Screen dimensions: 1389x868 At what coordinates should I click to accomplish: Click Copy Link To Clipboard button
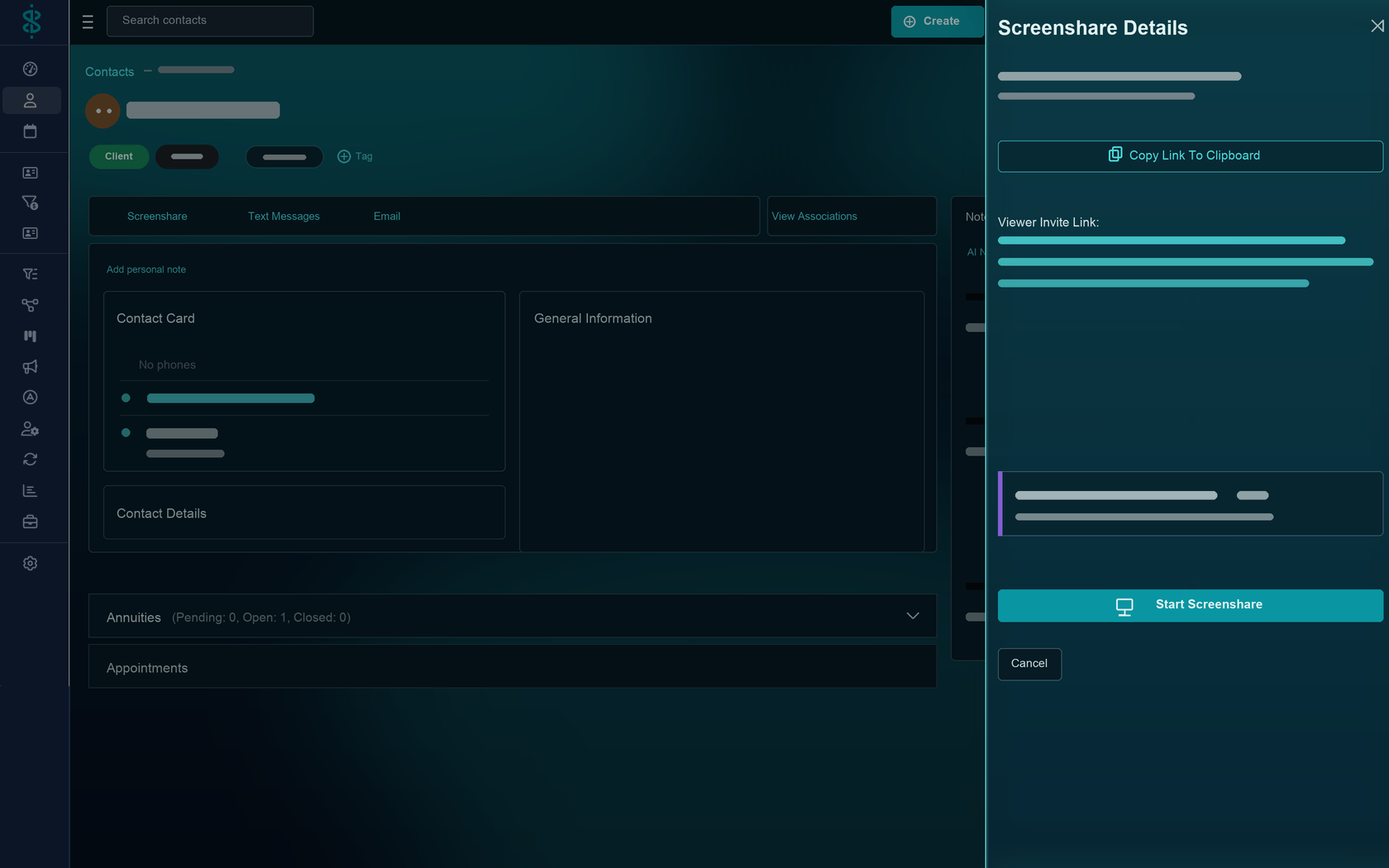1190,156
